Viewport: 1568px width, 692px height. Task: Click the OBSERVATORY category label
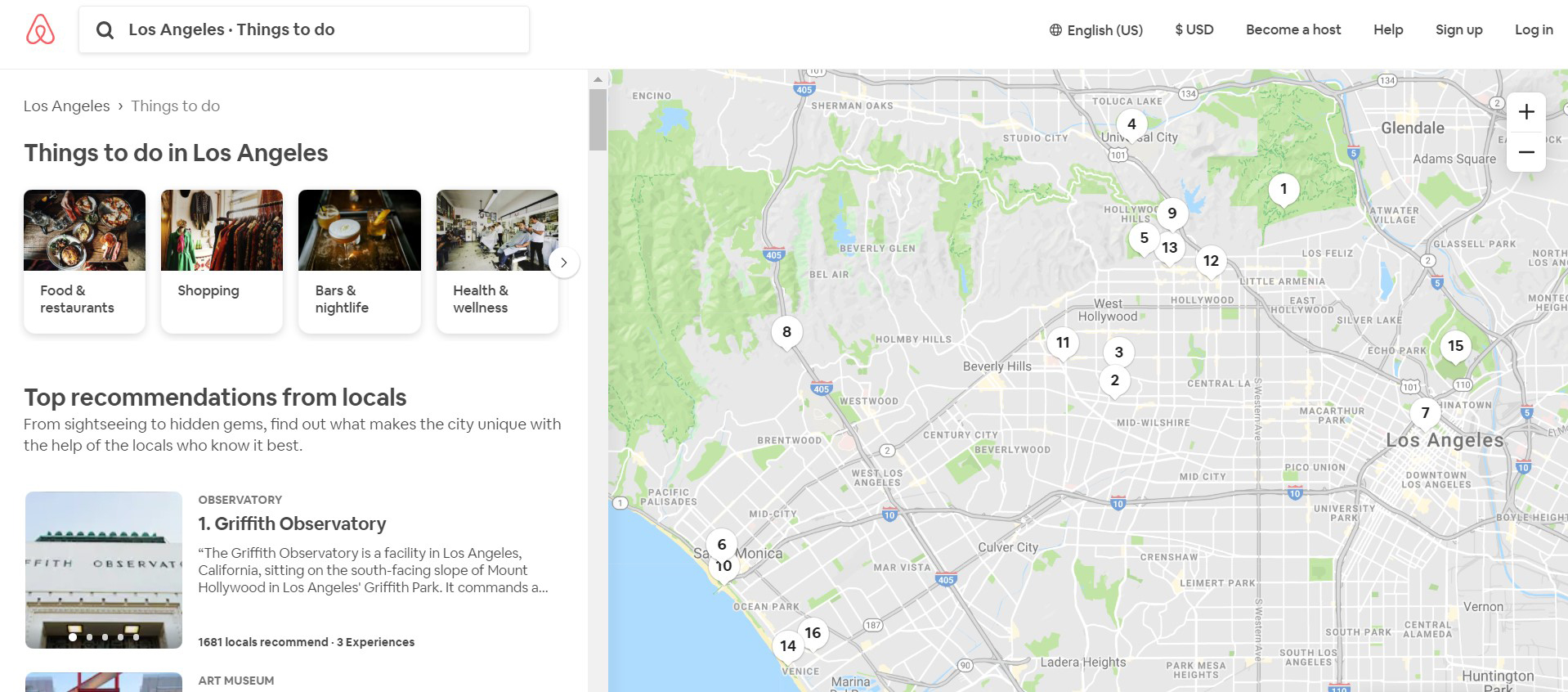(240, 500)
